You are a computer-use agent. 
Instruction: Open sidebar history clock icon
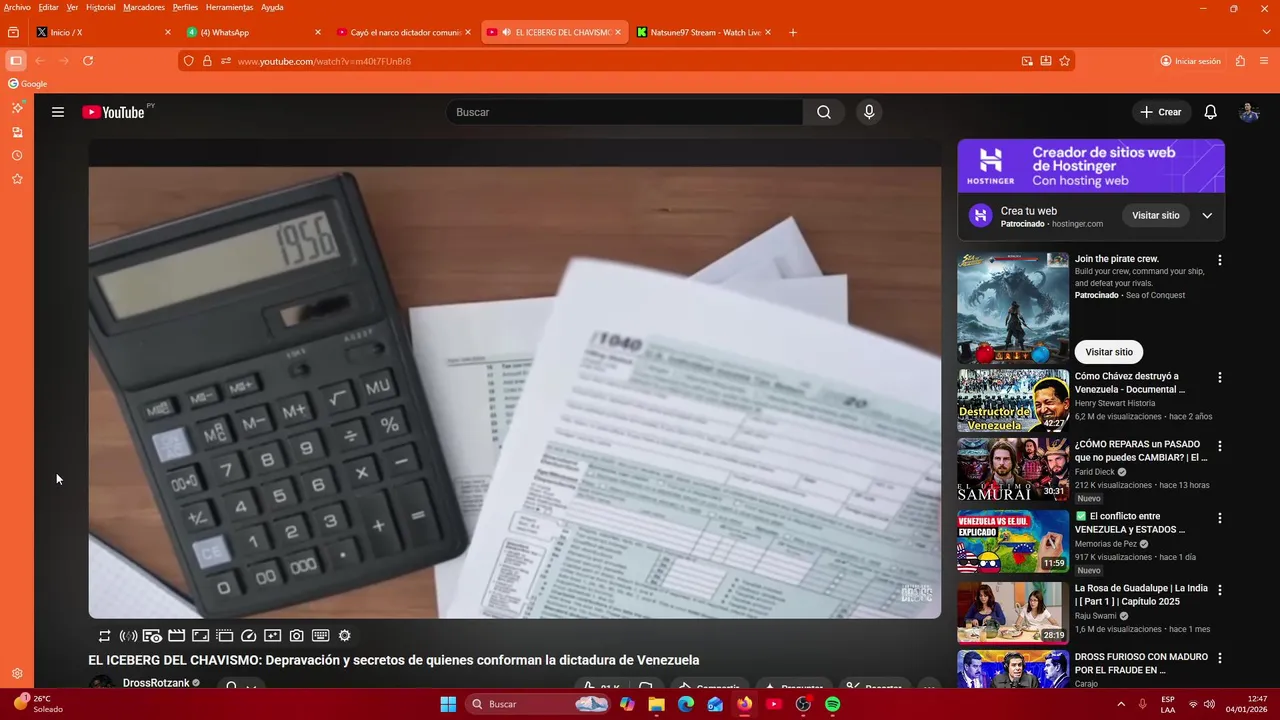tap(17, 156)
